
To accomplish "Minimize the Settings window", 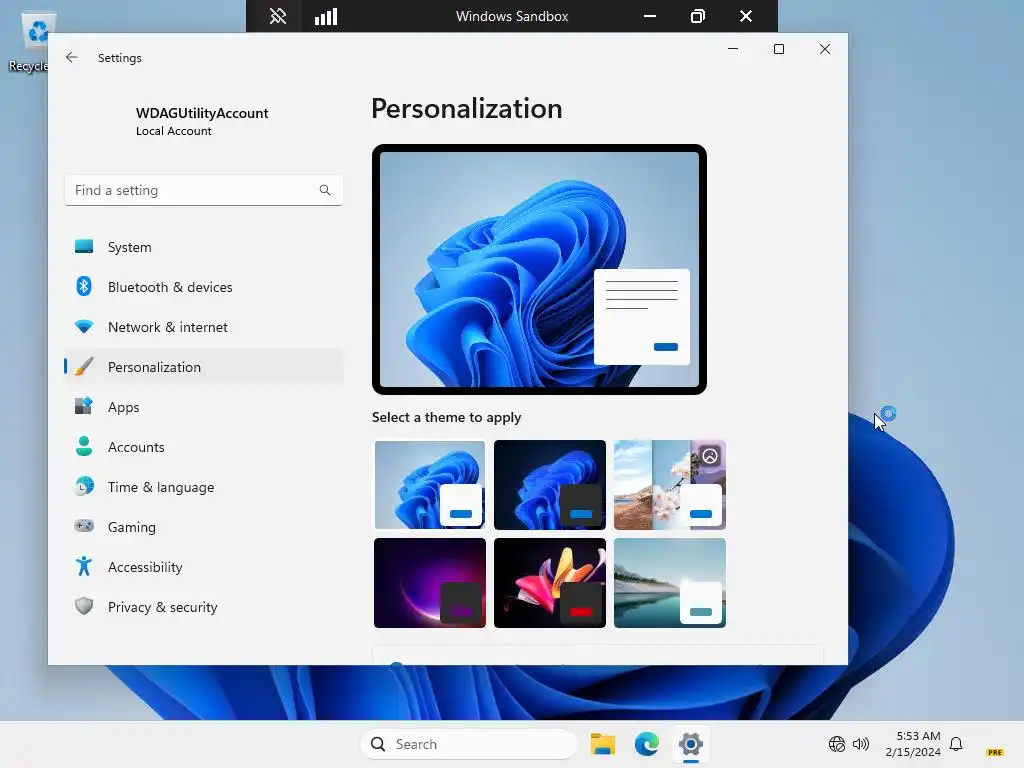I will [733, 49].
